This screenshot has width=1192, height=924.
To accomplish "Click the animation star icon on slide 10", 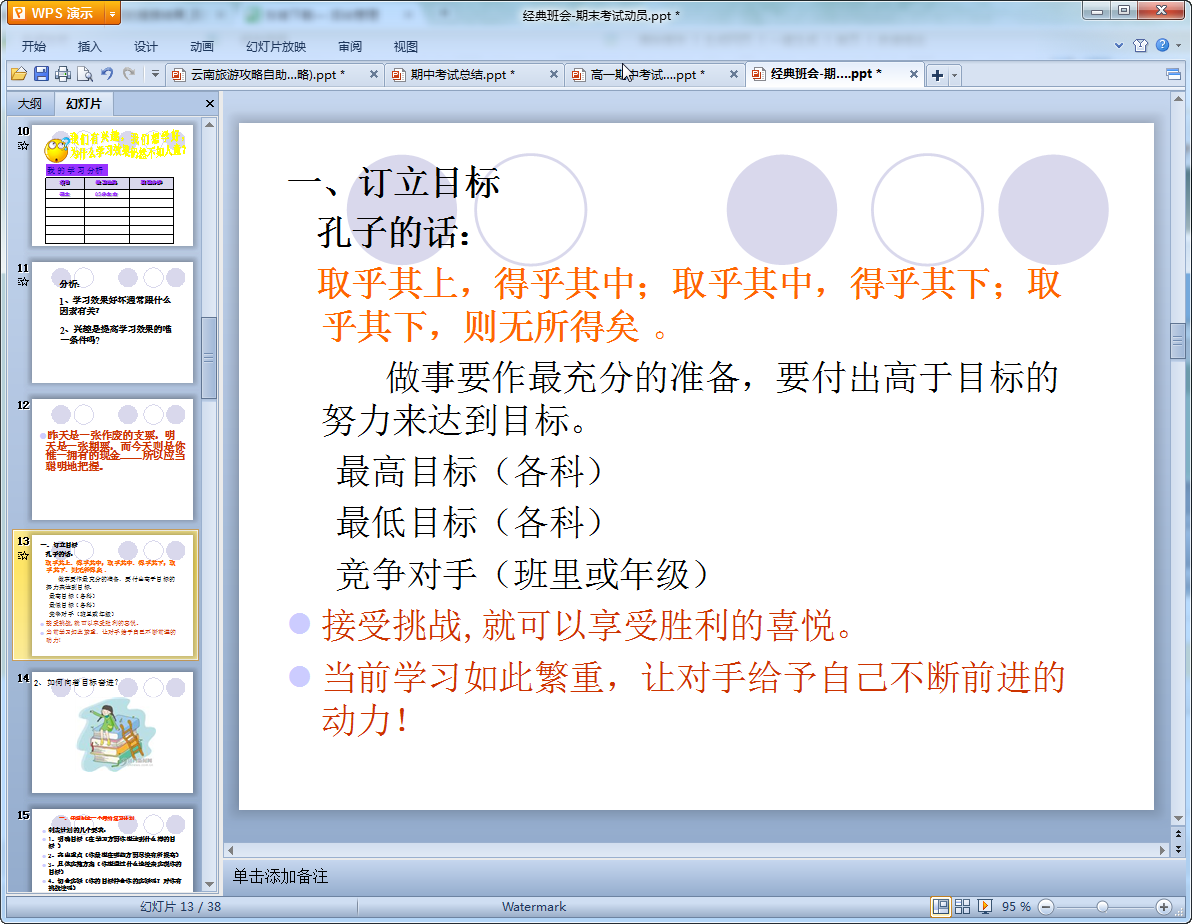I will [23, 145].
